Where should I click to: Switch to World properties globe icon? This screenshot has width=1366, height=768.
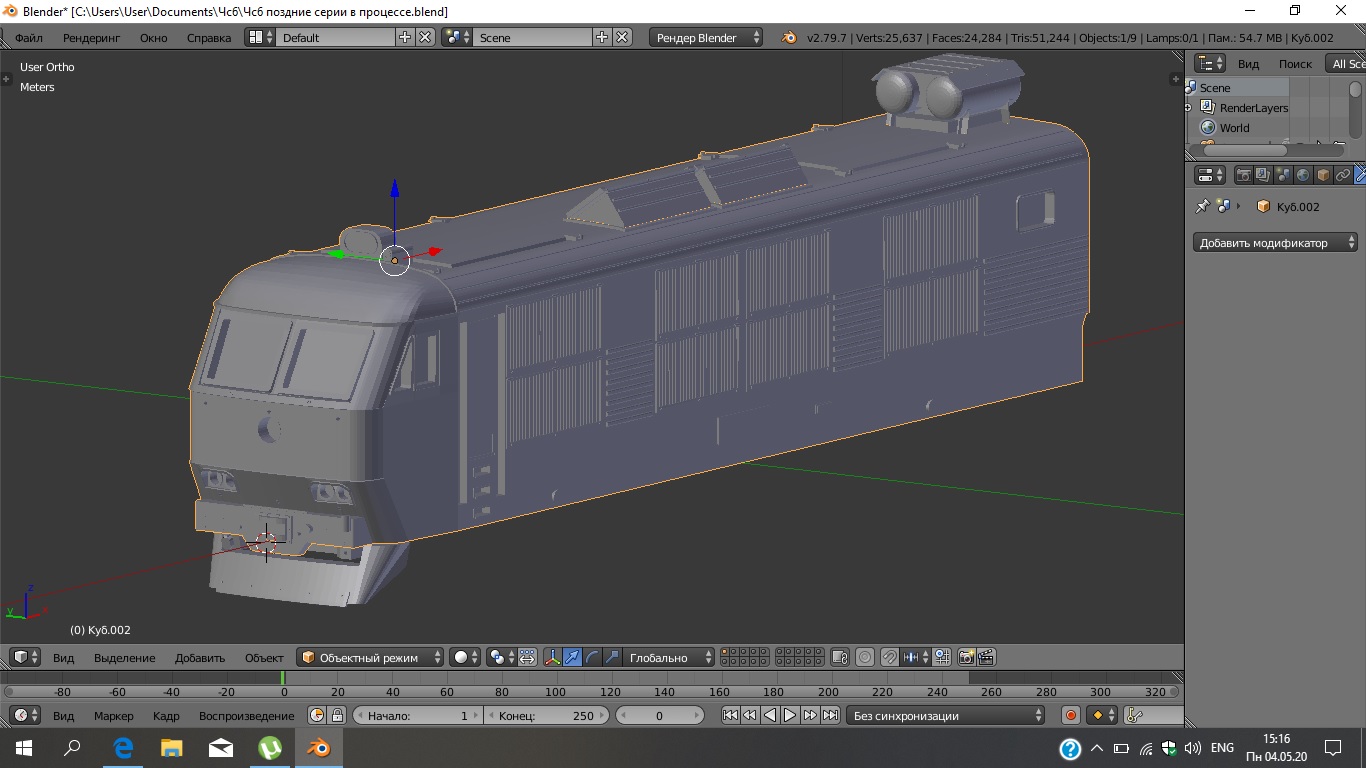[x=1303, y=175]
